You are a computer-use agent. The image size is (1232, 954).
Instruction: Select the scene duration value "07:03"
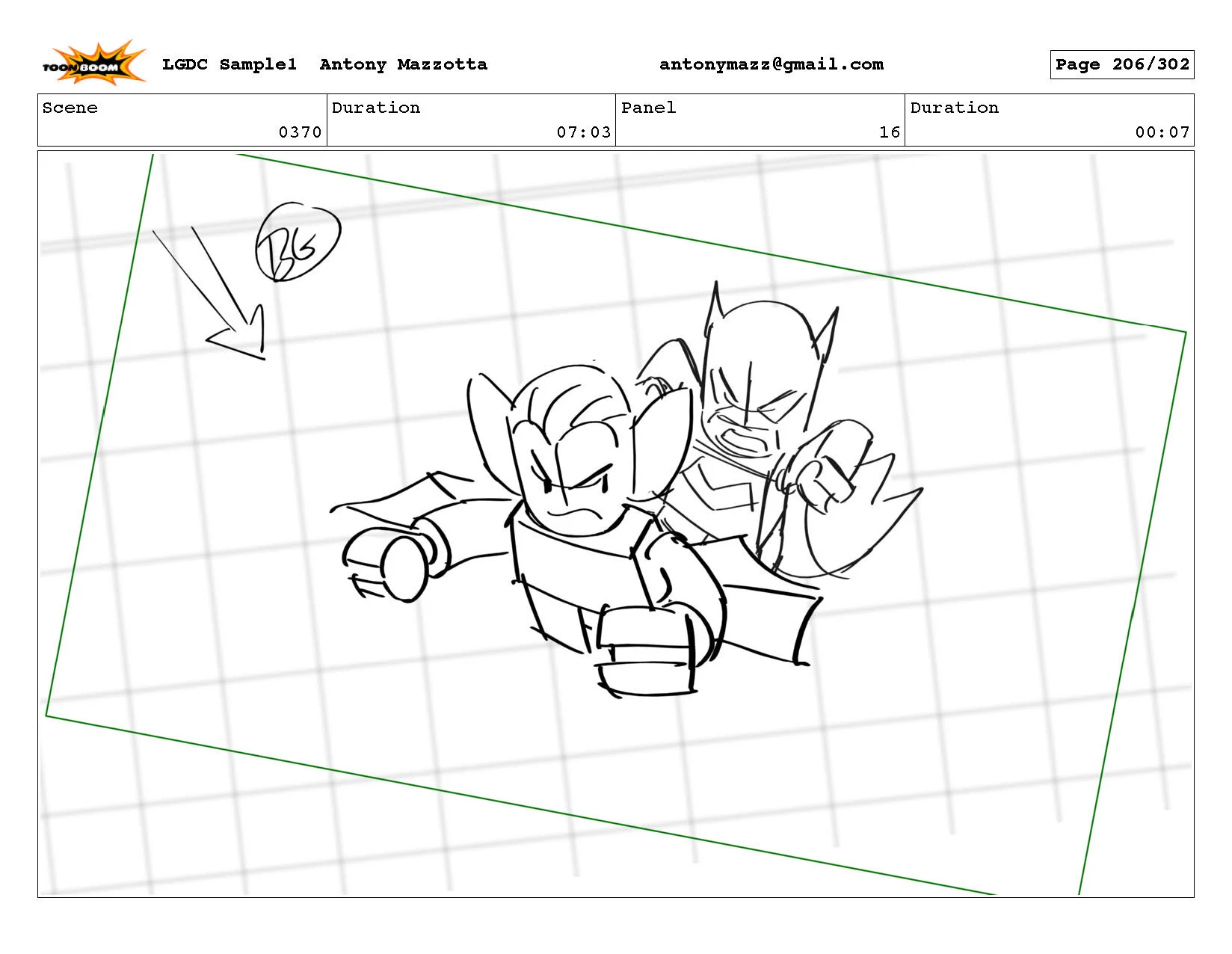coord(584,132)
